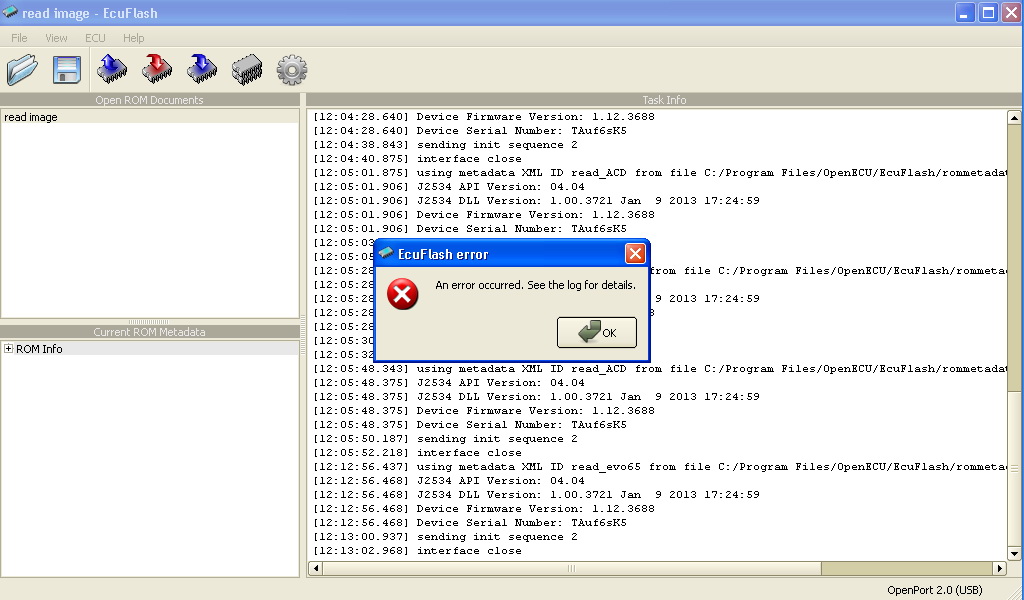This screenshot has width=1024, height=600.
Task: Click the test write blue down arrow icon
Action: click(202, 69)
